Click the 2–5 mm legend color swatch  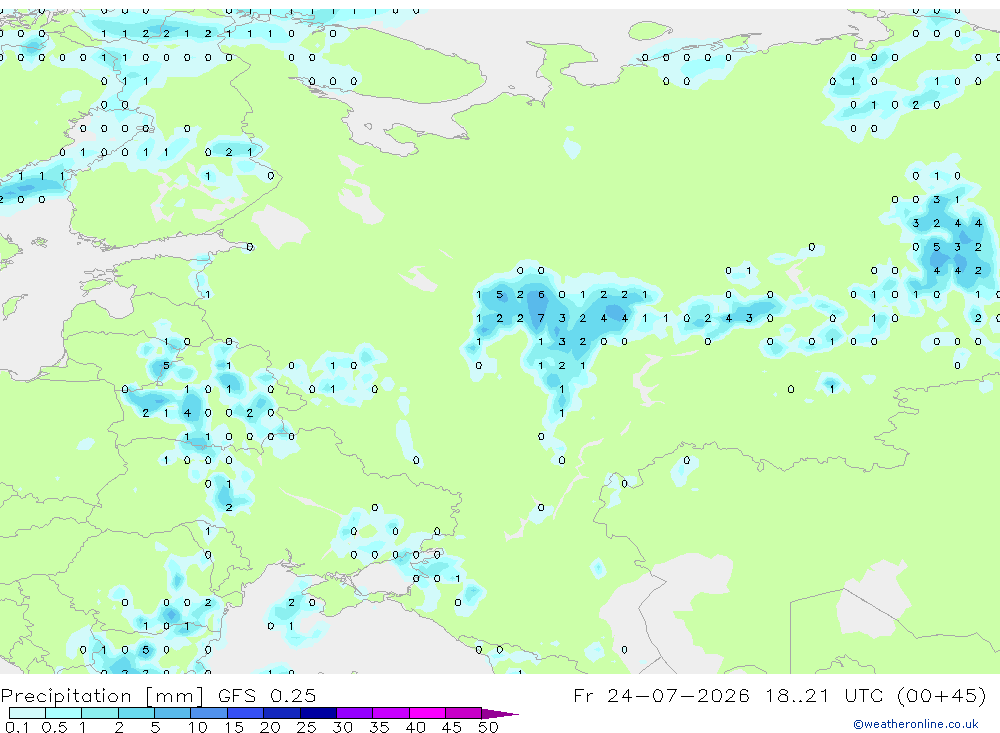coord(136,713)
